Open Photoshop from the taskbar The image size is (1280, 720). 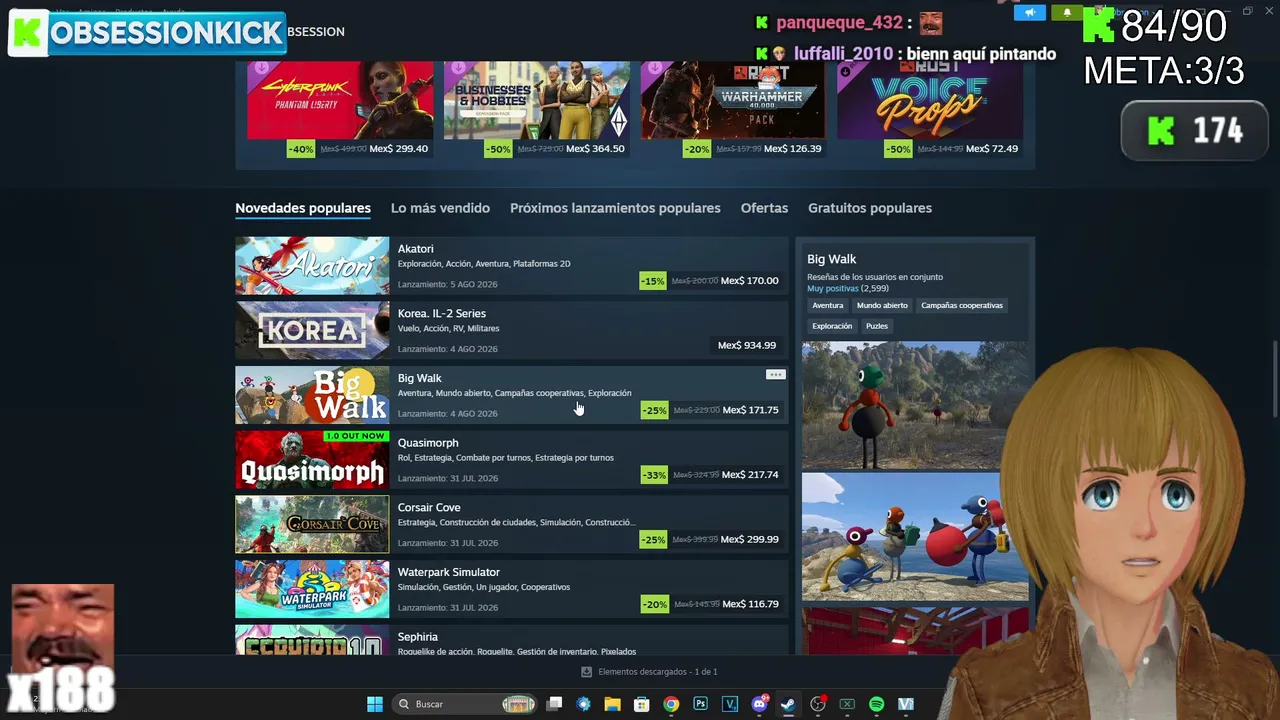[700, 704]
